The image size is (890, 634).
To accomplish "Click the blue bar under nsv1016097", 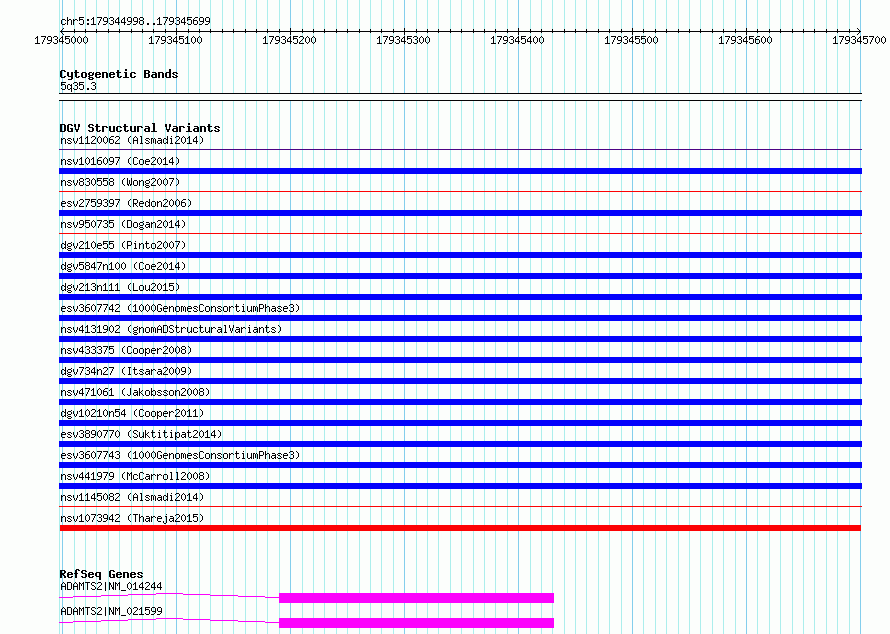I will (460, 171).
